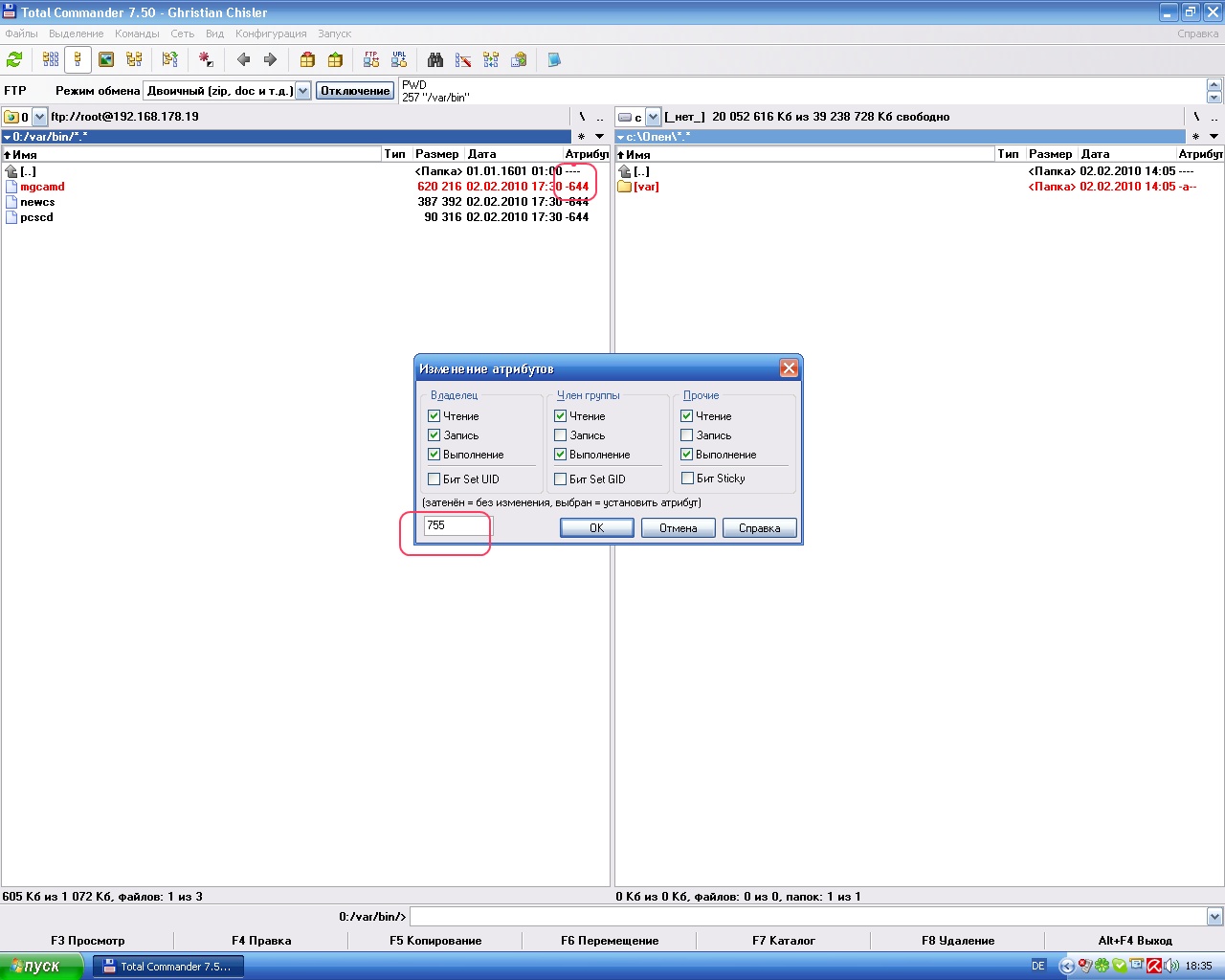Click F8 Удаление button
Screen dimensions: 1225x980
point(958,941)
